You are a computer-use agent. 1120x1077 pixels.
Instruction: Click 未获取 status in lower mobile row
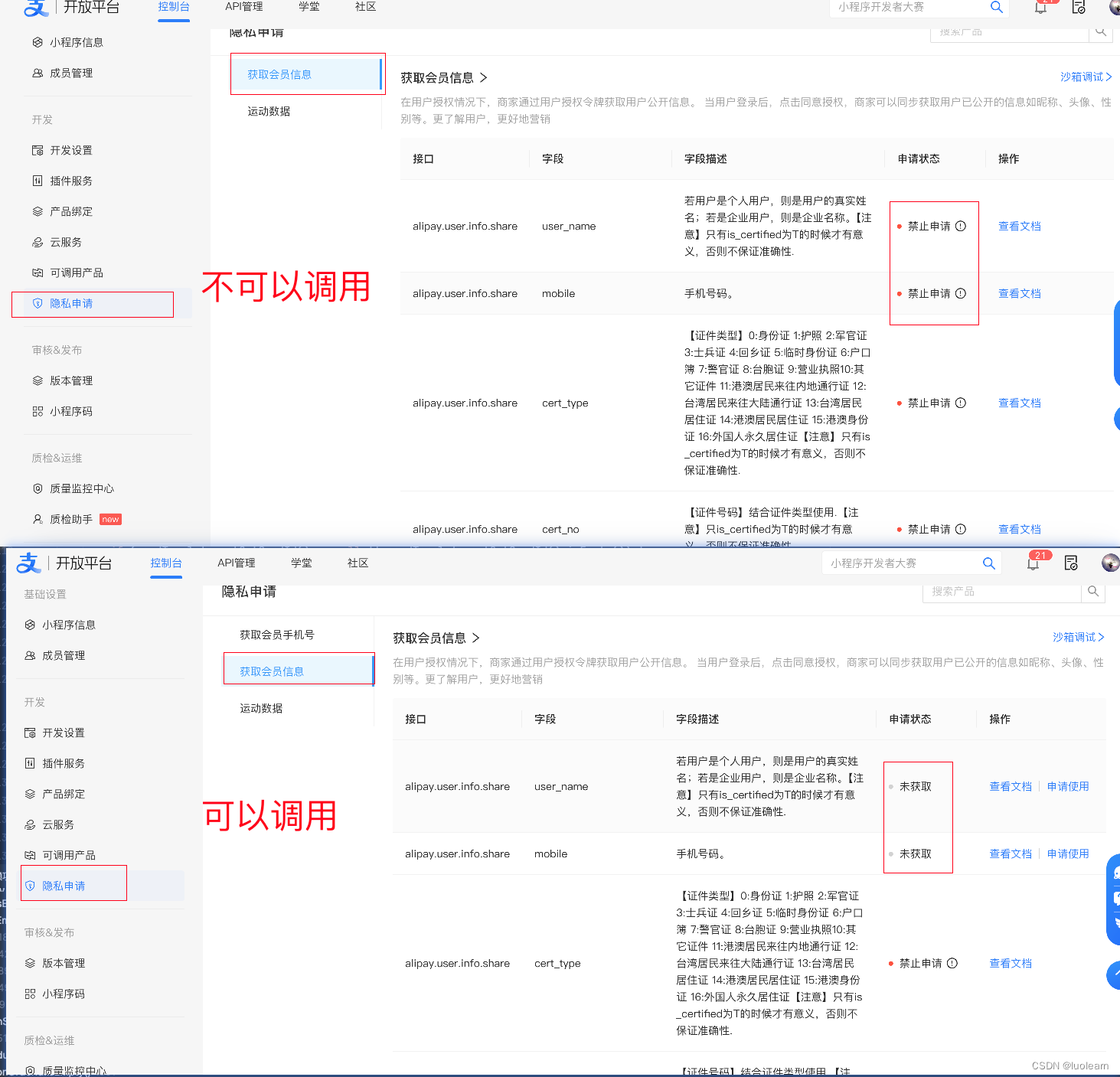point(915,853)
